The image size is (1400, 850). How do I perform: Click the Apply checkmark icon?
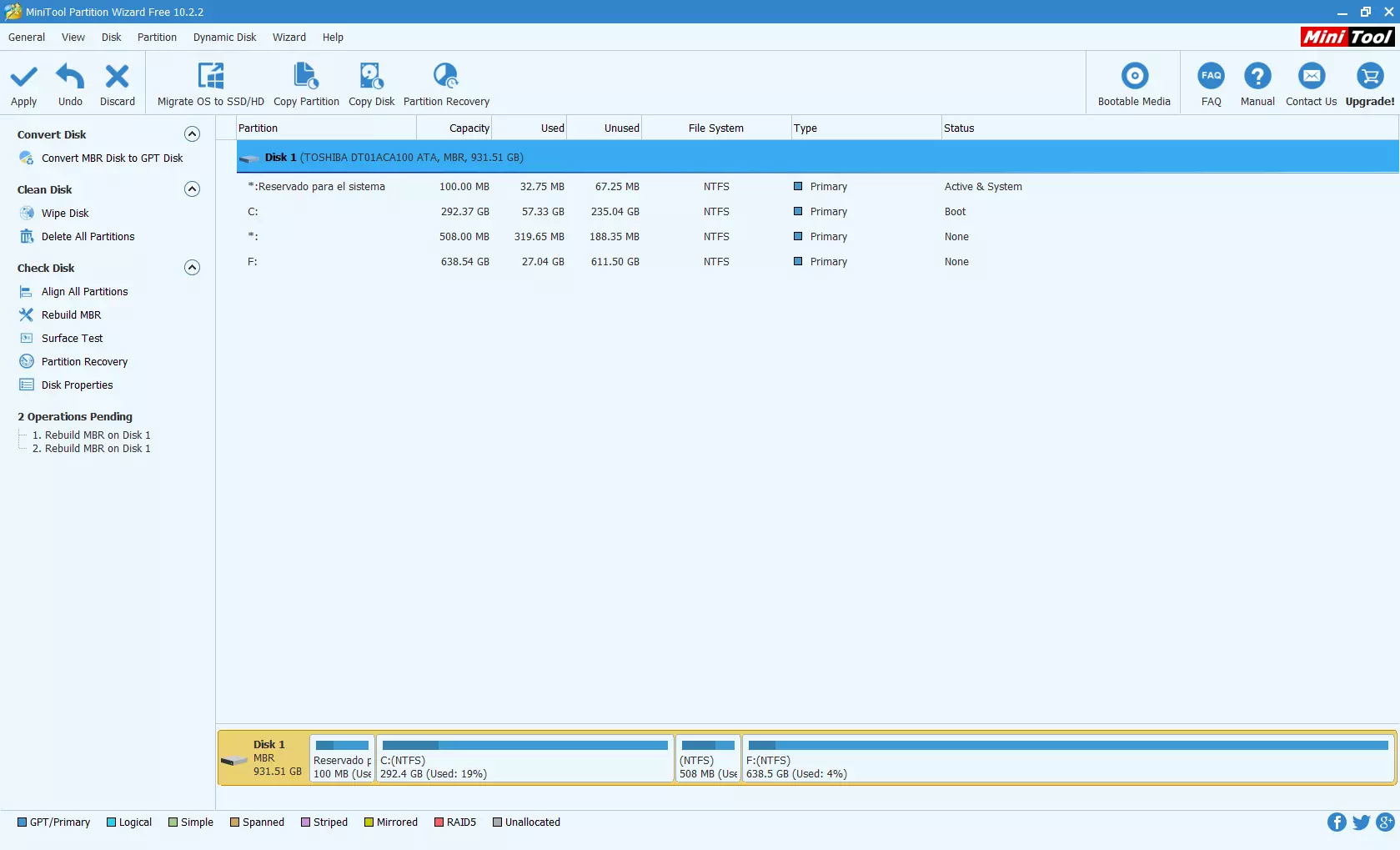tap(23, 77)
